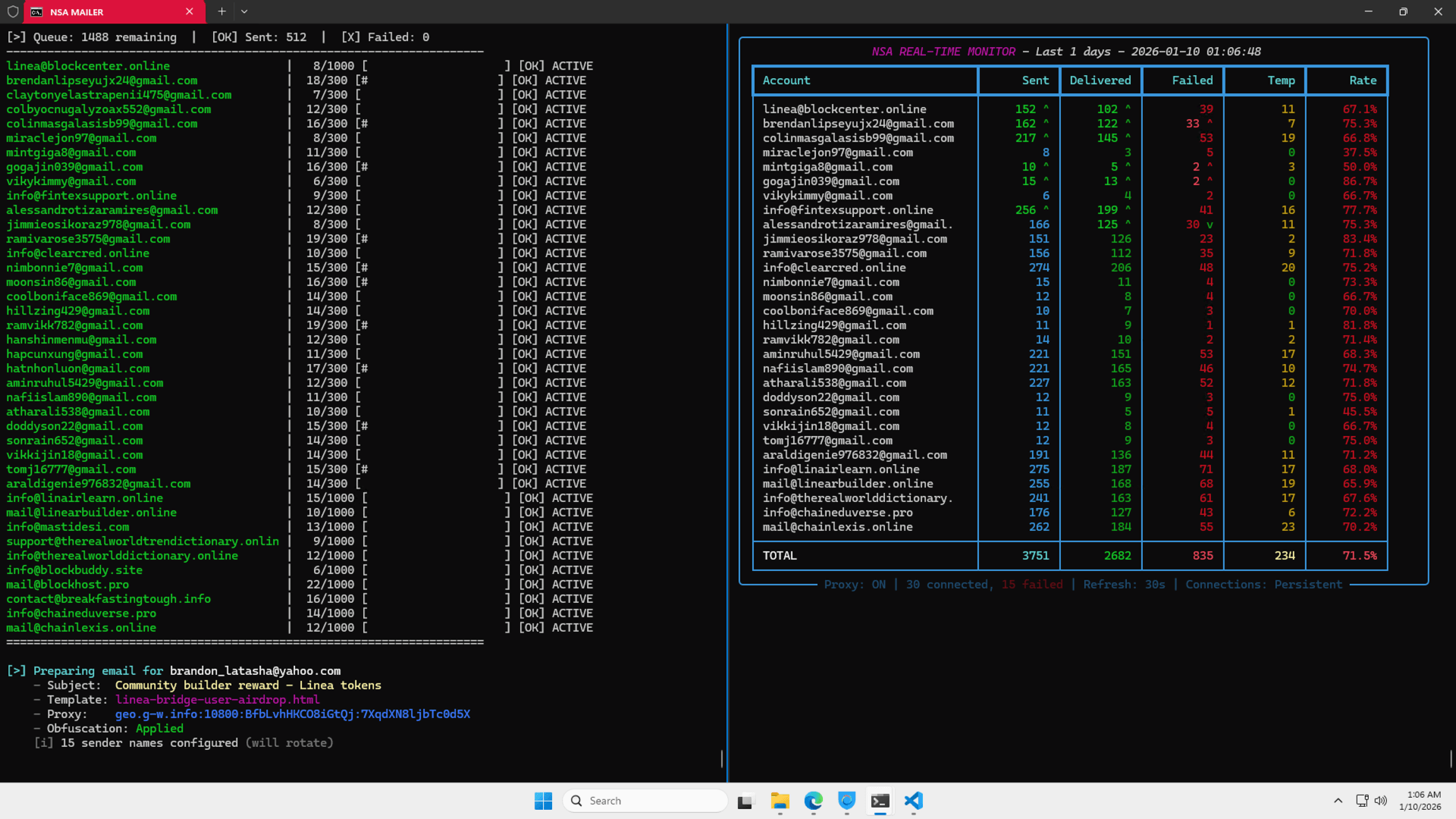Screen dimensions: 1456x819
Task: Open File Explorer from the taskbar
Action: [780, 801]
